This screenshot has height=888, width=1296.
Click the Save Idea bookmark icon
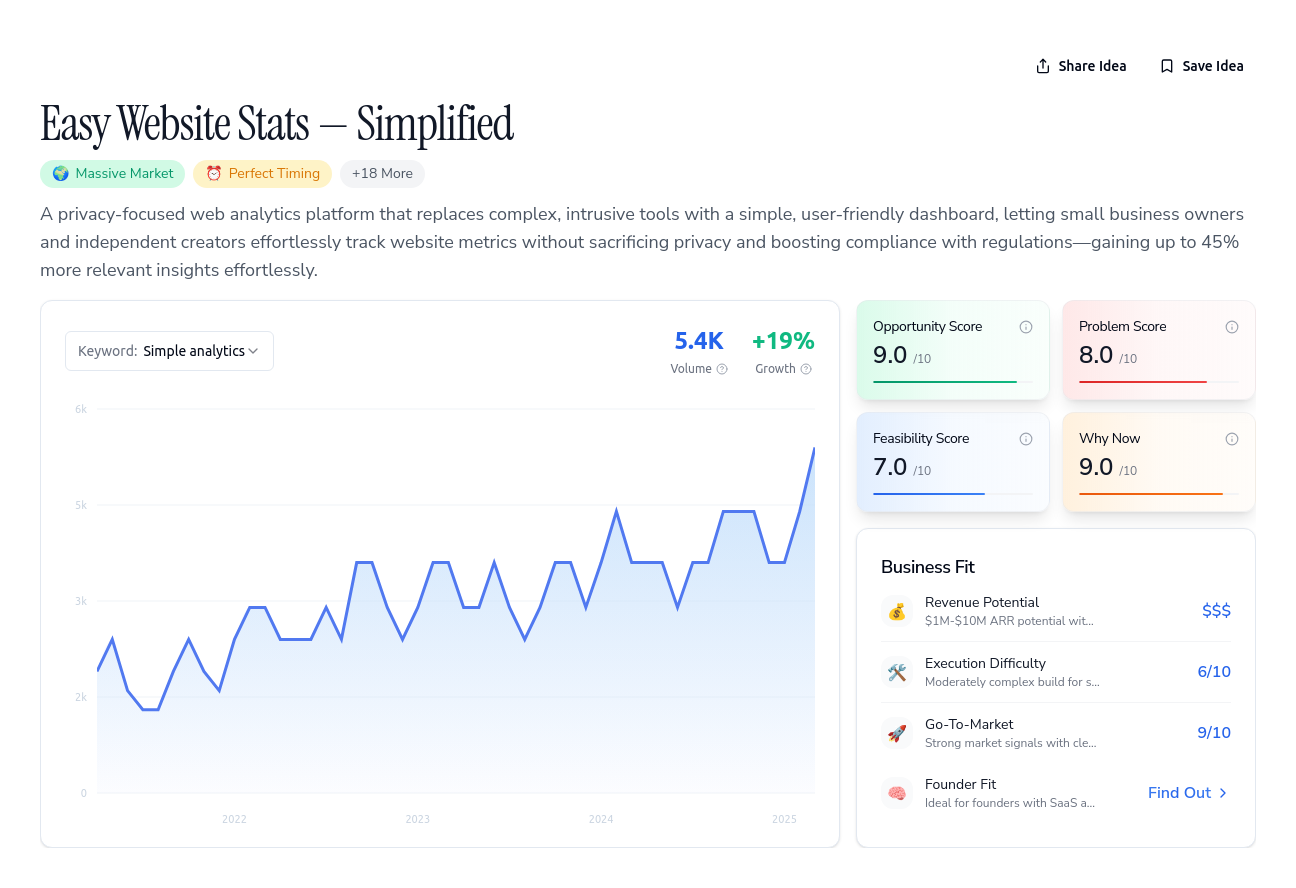(1167, 66)
